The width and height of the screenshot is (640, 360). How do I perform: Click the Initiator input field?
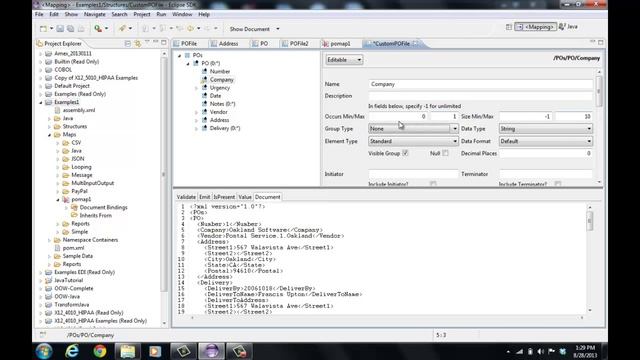(413, 174)
